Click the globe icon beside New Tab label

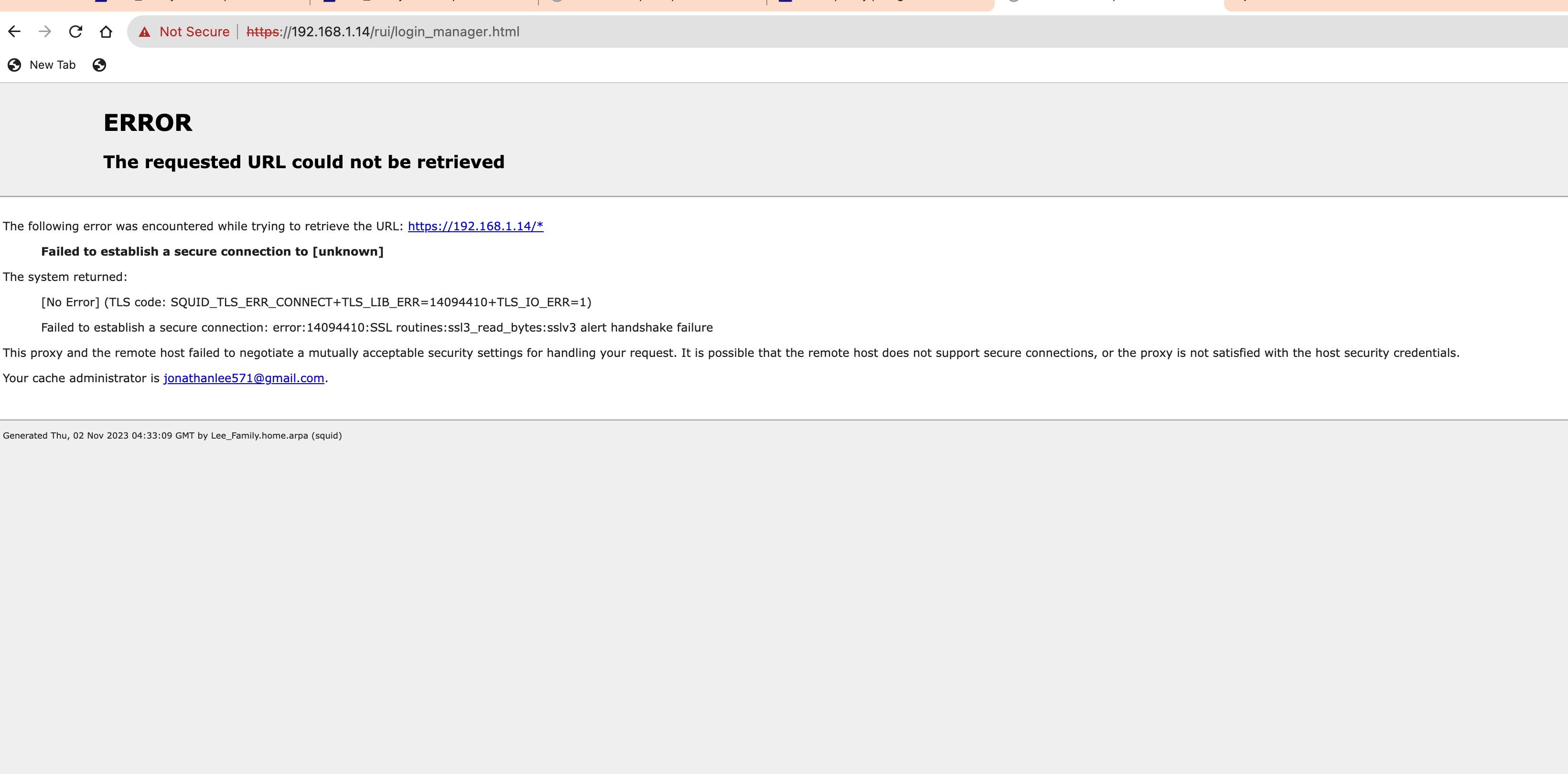[x=14, y=65]
